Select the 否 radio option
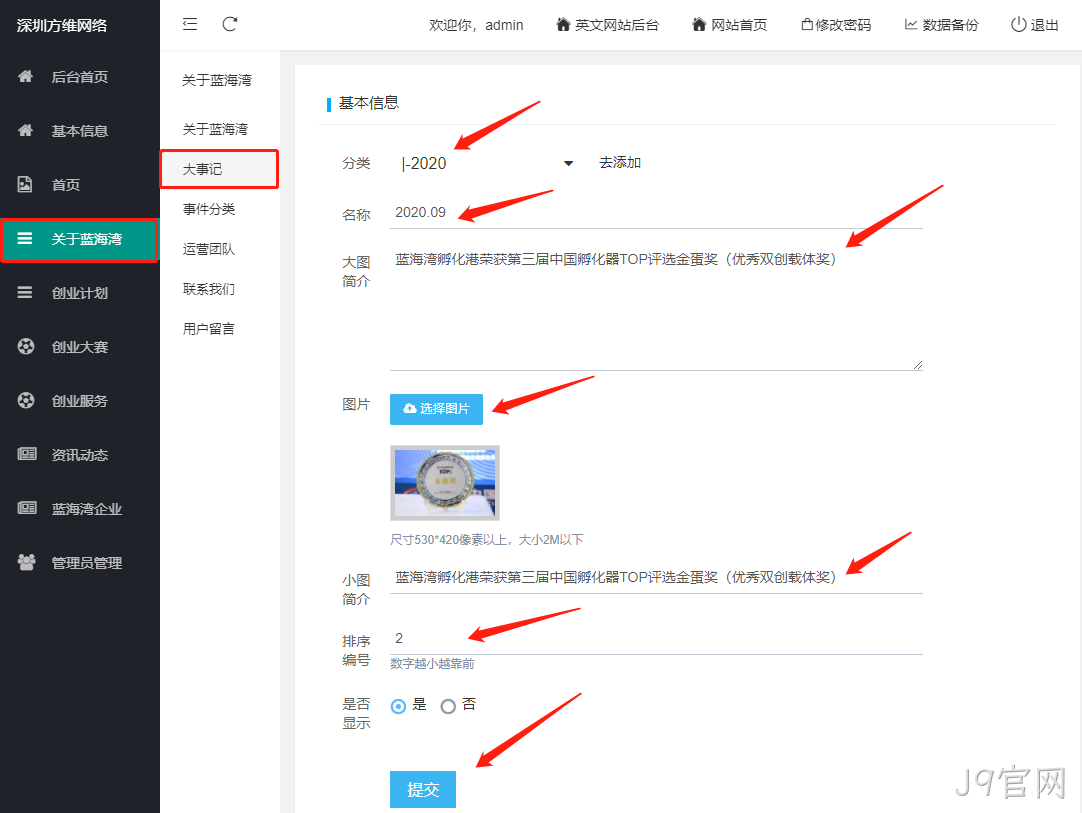 click(448, 706)
